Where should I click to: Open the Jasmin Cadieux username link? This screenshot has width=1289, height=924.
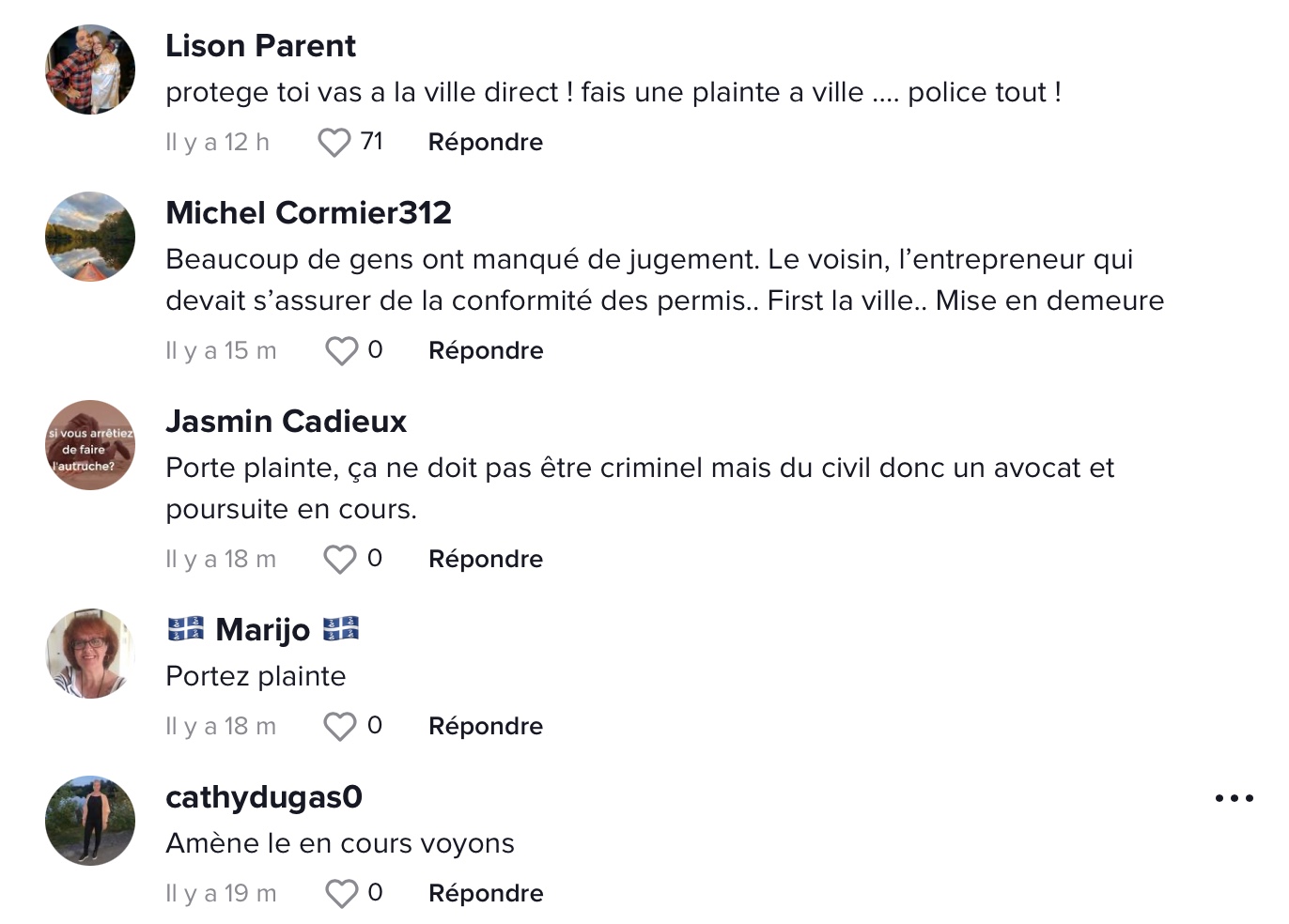(x=286, y=422)
